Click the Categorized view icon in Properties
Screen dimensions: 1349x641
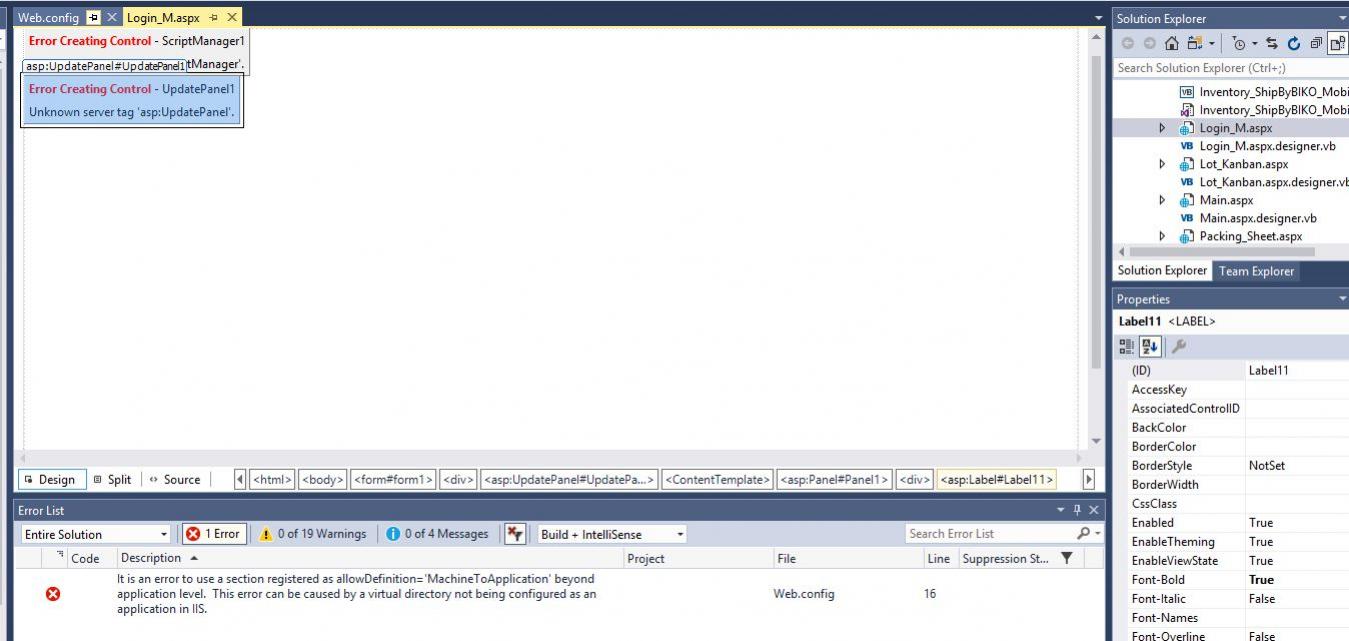point(1127,346)
